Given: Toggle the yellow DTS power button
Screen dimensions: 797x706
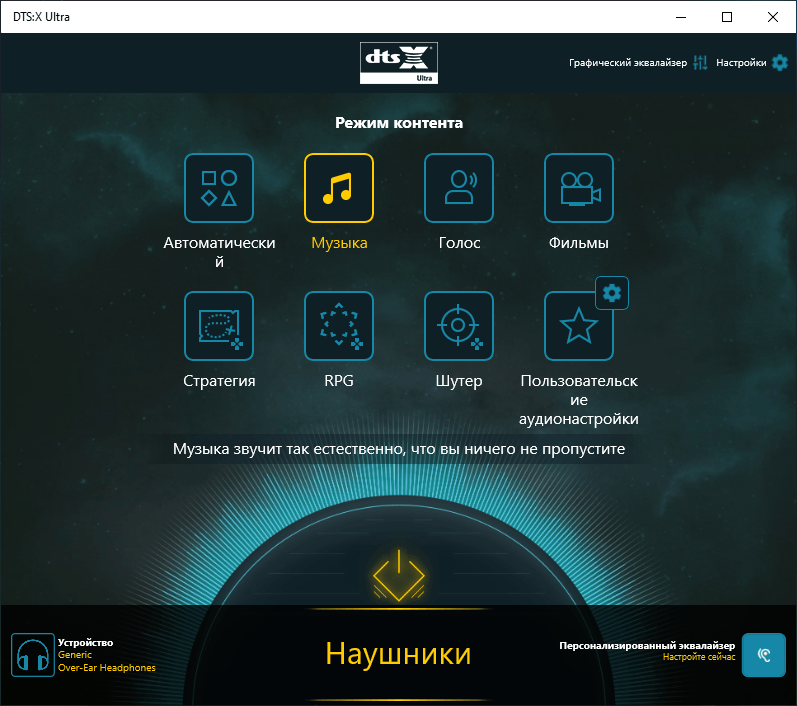Looking at the screenshot, I should click(399, 576).
